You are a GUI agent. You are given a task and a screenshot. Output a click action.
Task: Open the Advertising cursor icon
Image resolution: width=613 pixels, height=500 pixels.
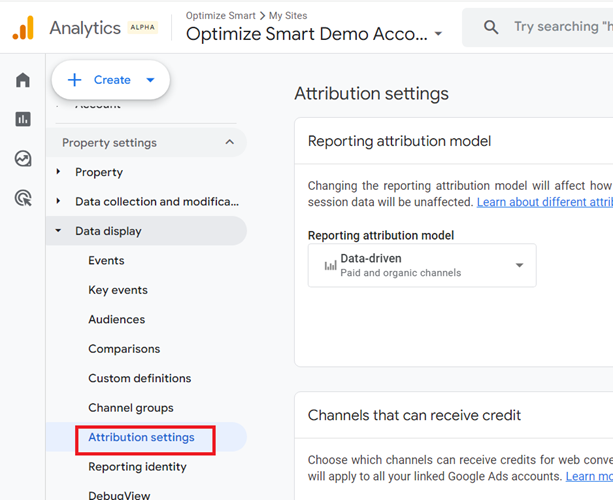pyautogui.click(x=23, y=198)
